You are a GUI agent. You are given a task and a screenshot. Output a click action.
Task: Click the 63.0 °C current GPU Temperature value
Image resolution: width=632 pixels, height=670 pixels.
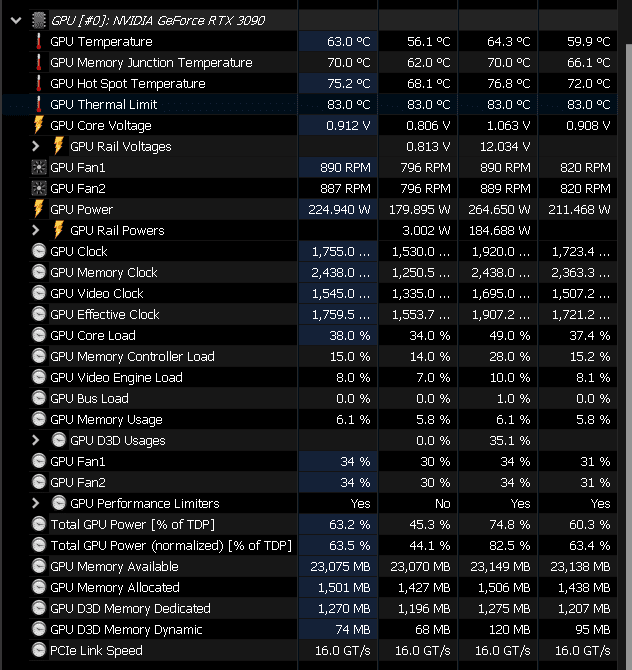pyautogui.click(x=349, y=41)
